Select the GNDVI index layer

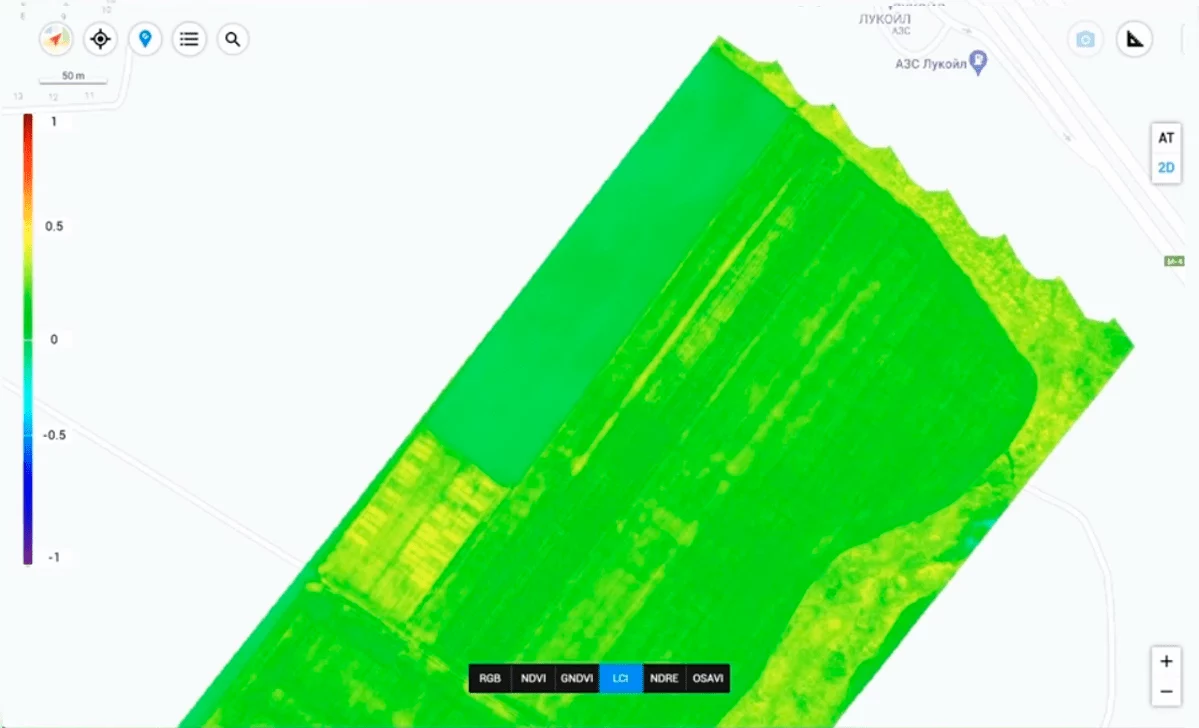coord(577,678)
